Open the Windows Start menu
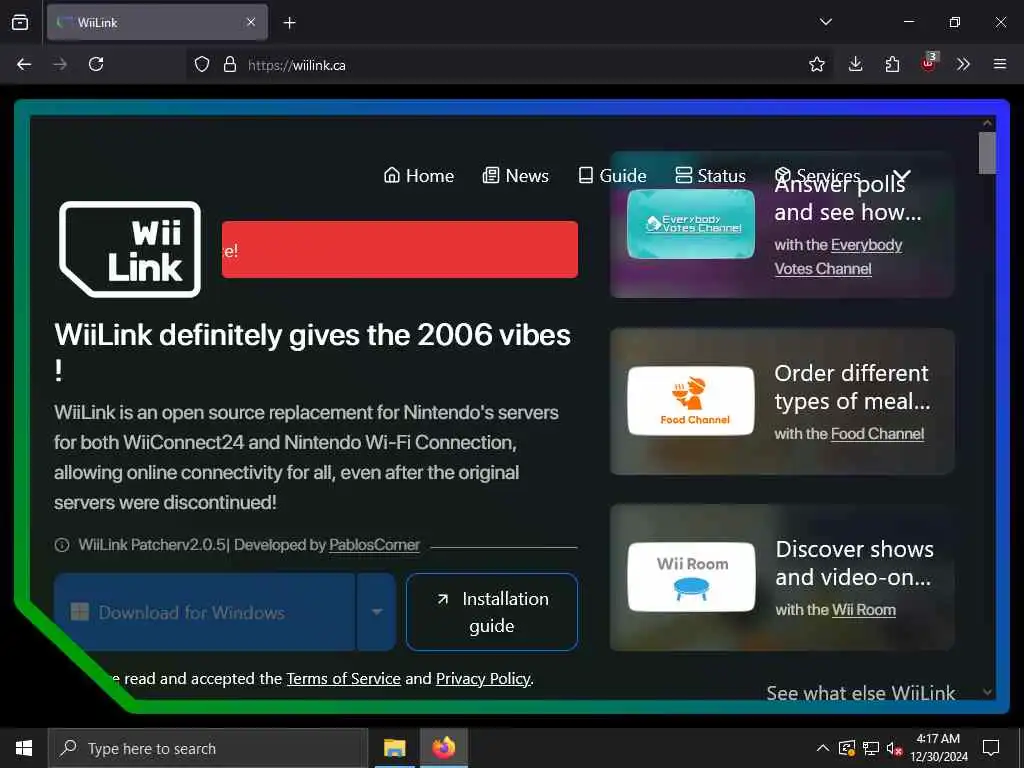Viewport: 1024px width, 768px height. pyautogui.click(x=24, y=748)
